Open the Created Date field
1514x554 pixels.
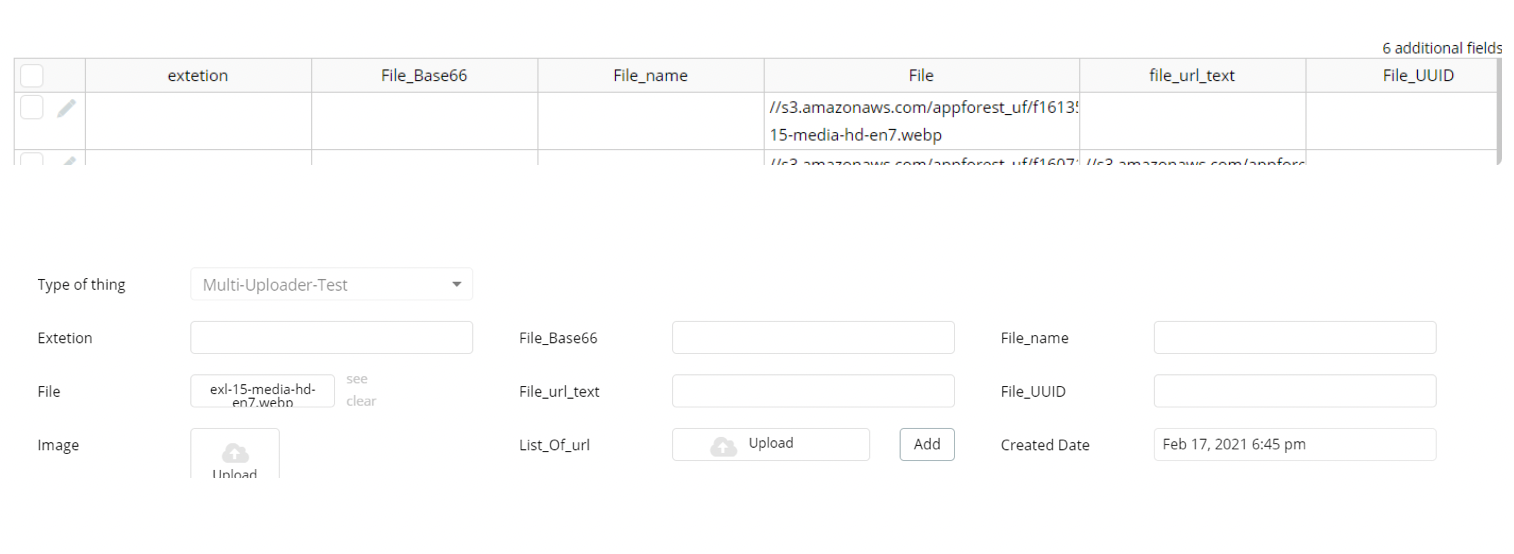click(1295, 445)
